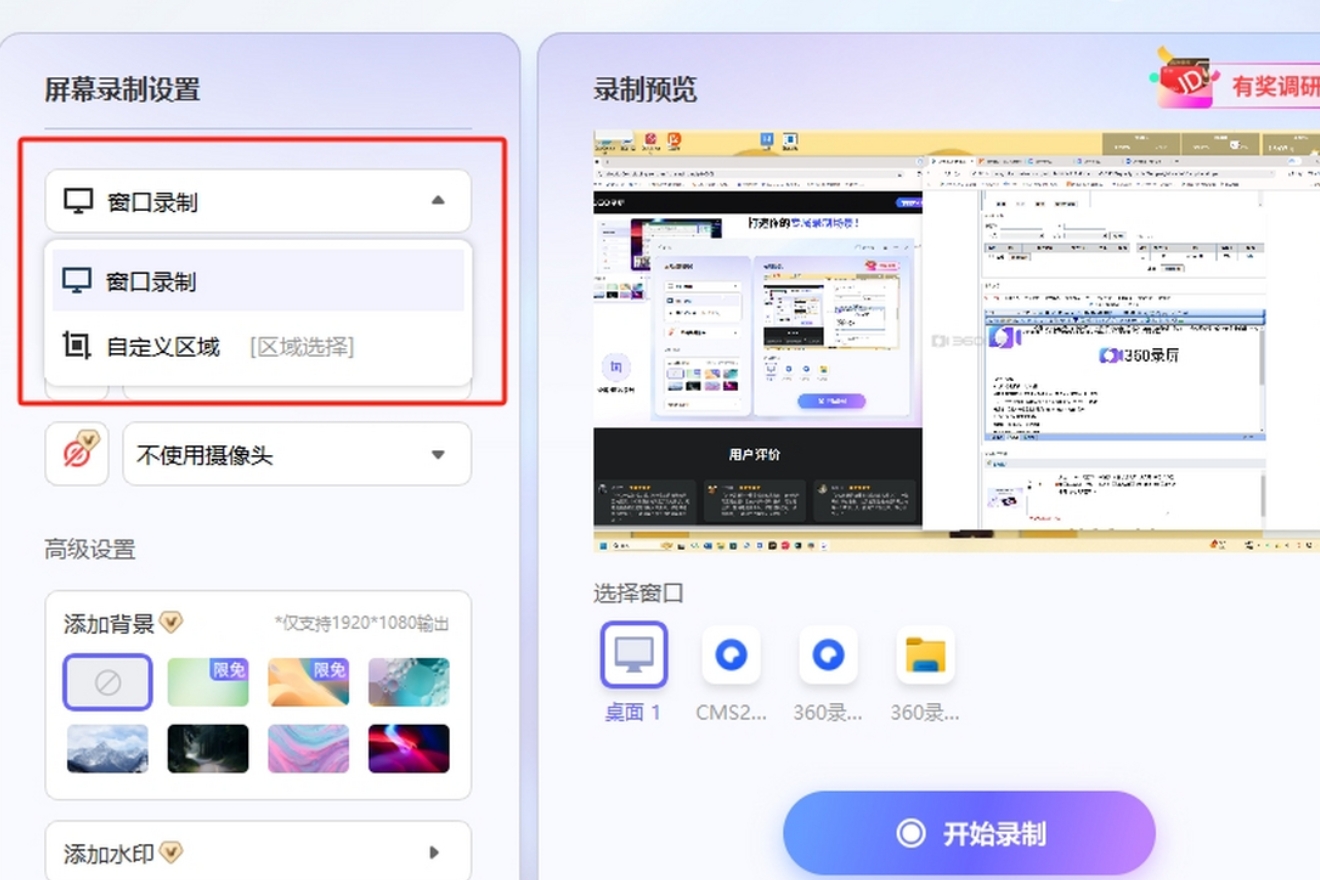This screenshot has width=1320, height=880.
Task: Click the 屏幕录制设置 heading
Action: (x=122, y=90)
